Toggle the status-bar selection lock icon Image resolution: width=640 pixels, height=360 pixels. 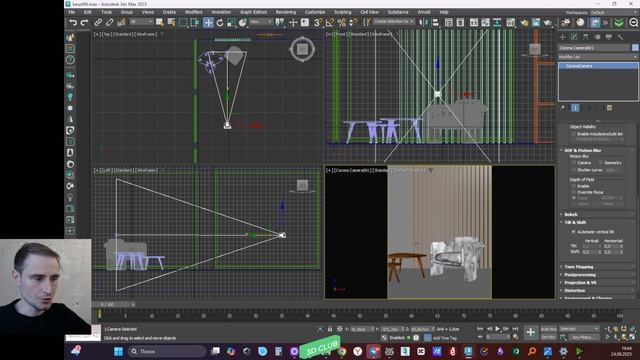(x=330, y=329)
